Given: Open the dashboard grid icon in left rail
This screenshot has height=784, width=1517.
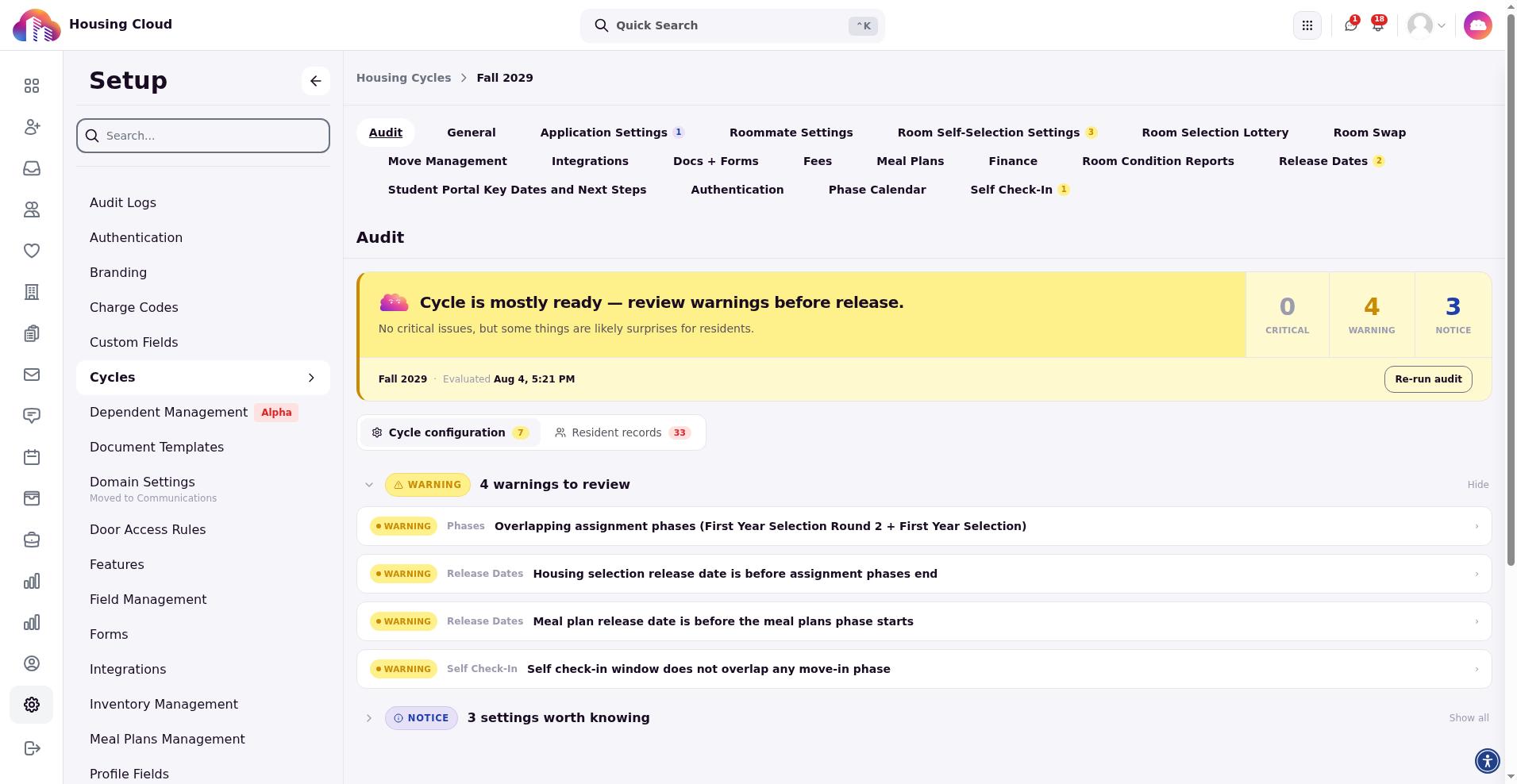Looking at the screenshot, I should pos(32,86).
